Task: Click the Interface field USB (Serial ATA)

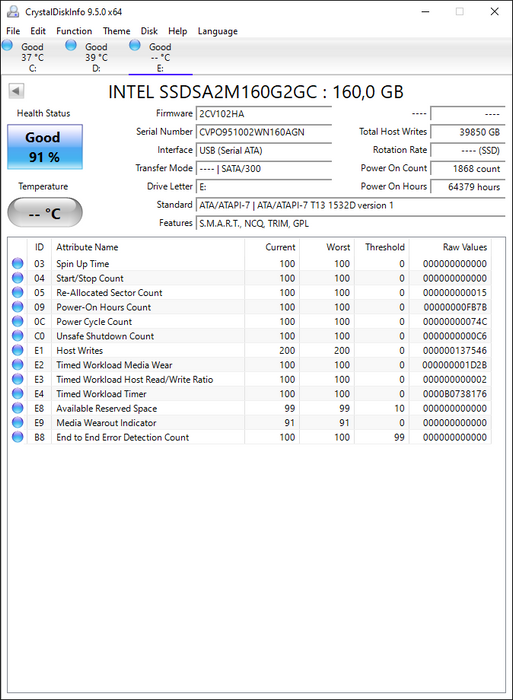Action: point(263,150)
